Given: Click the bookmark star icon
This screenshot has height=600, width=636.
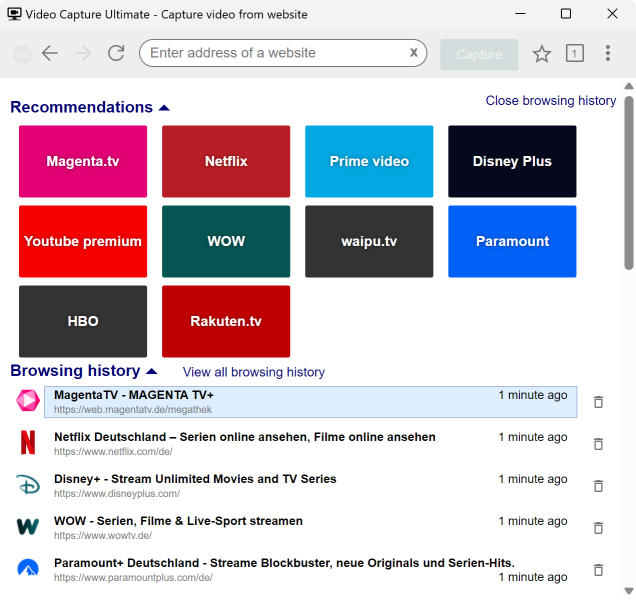Looking at the screenshot, I should pos(541,54).
